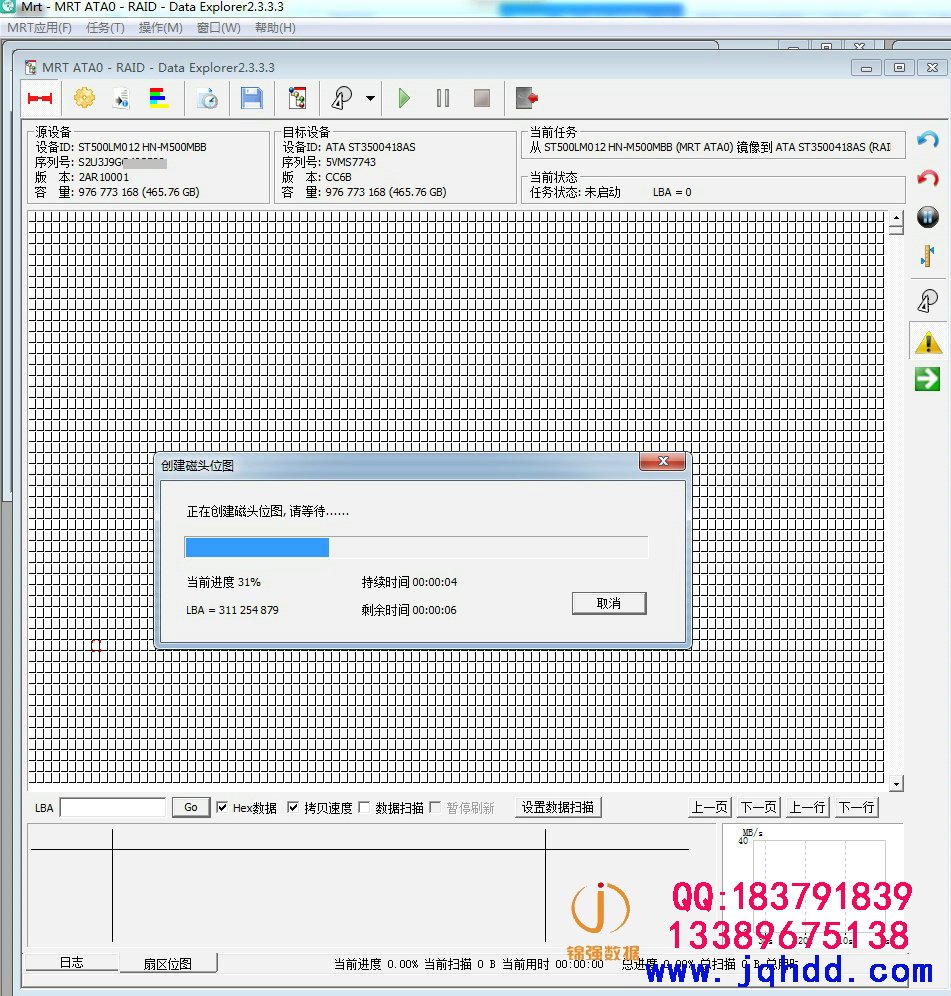Open the 操作(M) menu
Screen dimensions: 951x996
[x=160, y=28]
